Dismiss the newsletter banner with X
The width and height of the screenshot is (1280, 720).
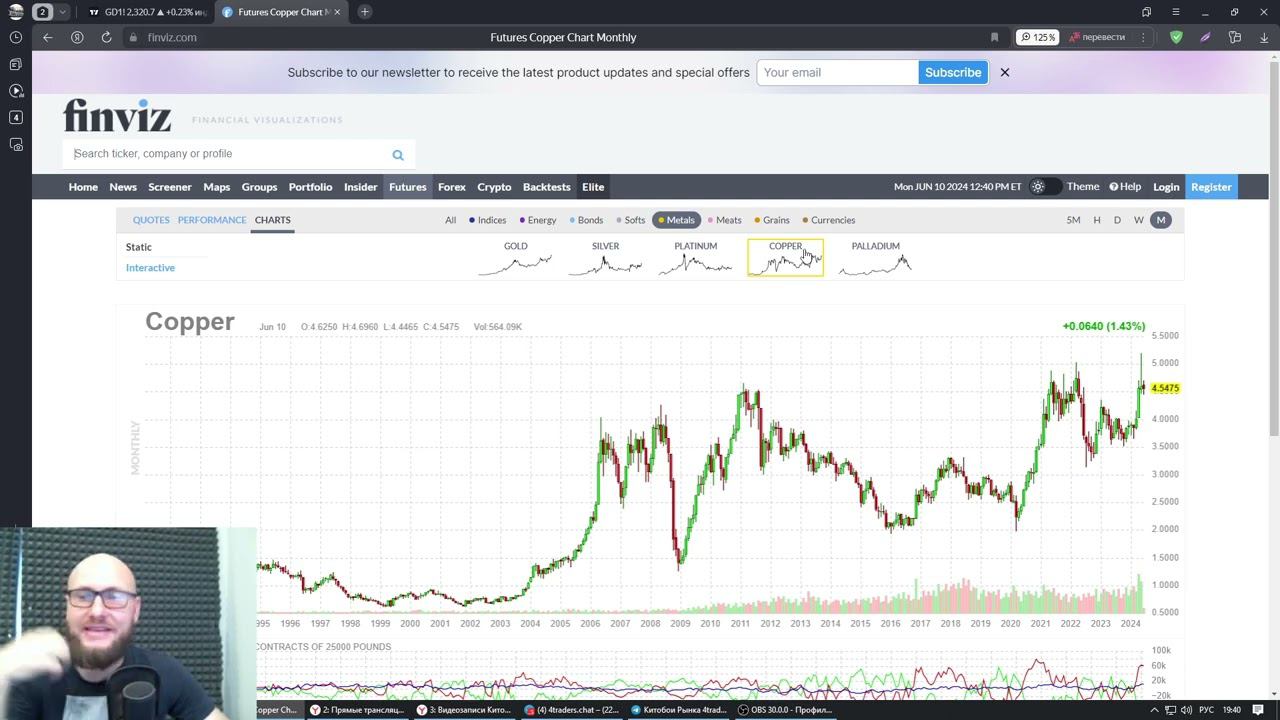[x=1005, y=72]
